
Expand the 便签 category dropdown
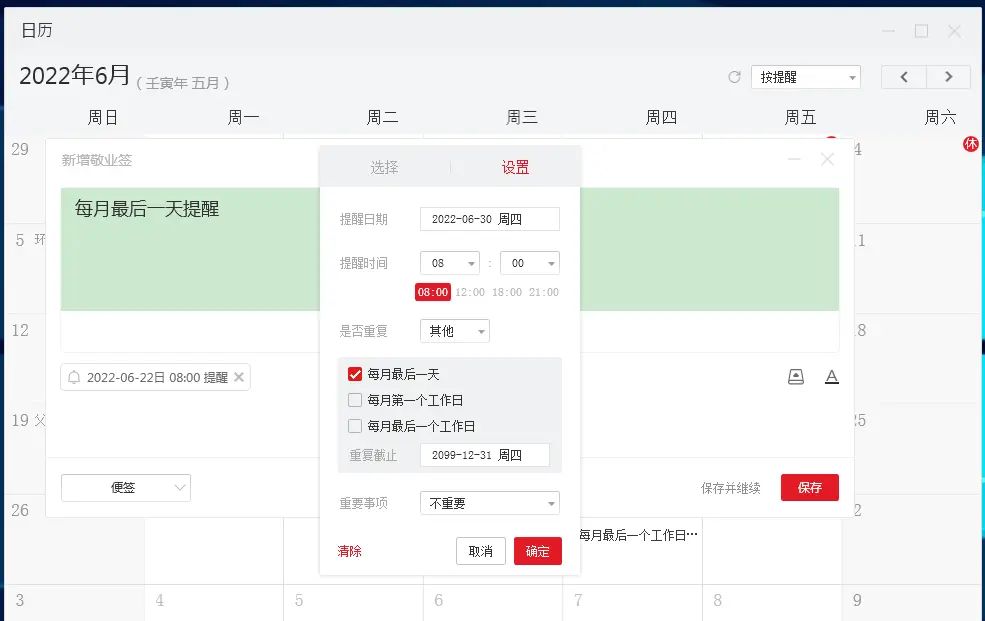(125, 487)
